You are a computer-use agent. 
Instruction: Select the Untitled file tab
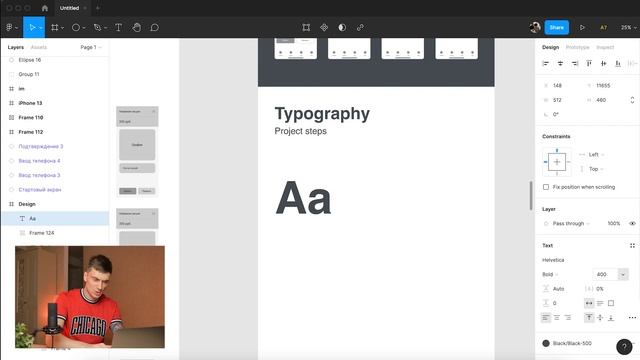69,8
